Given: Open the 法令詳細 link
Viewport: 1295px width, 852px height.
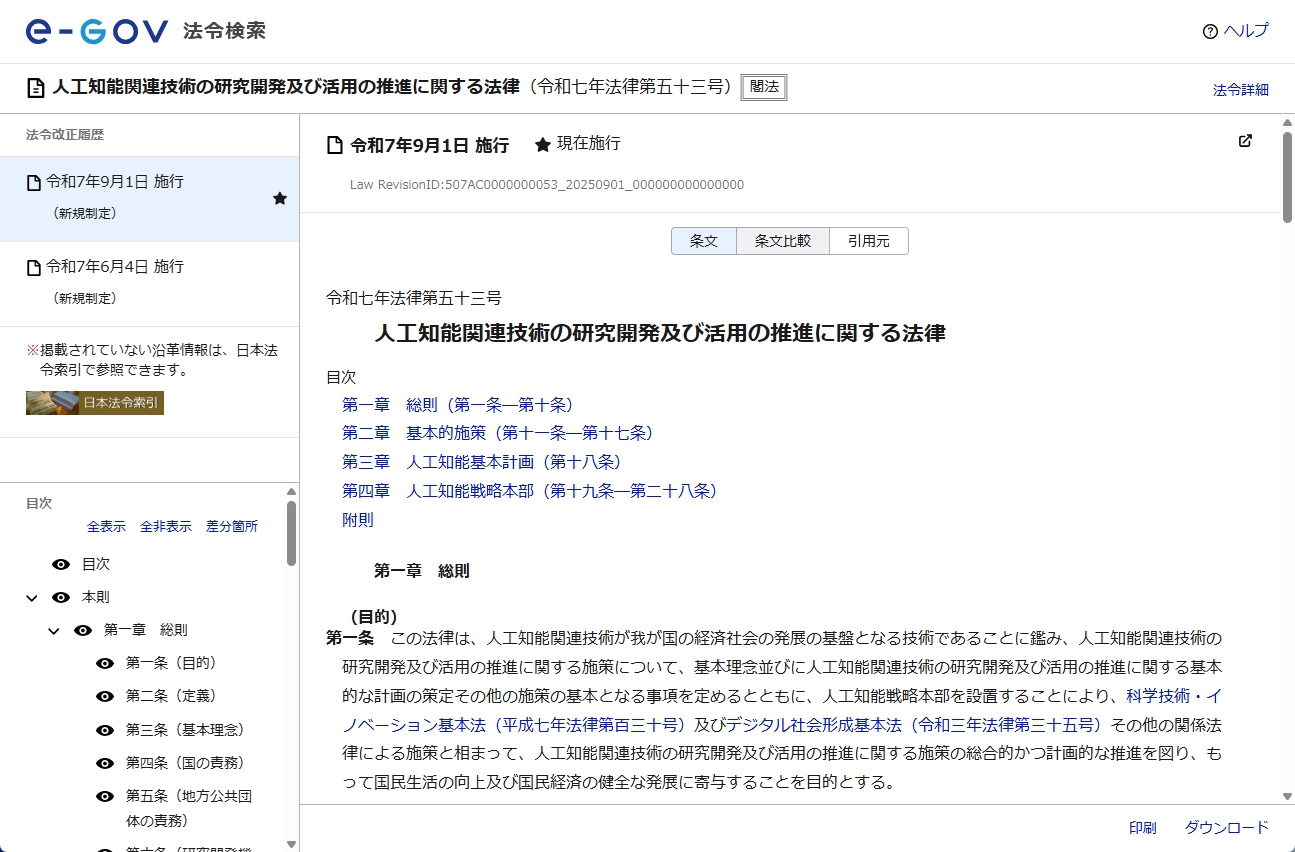Looking at the screenshot, I should [1239, 89].
